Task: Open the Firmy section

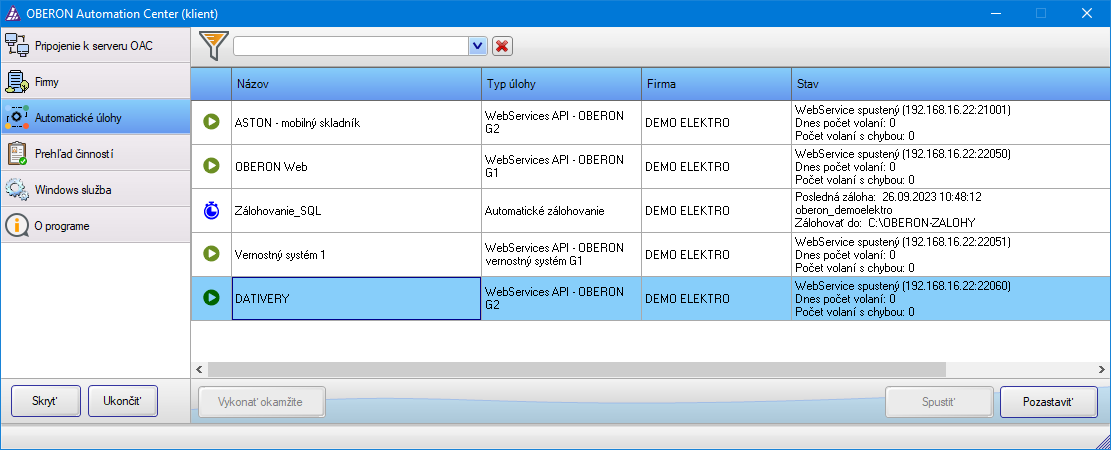Action: (96, 81)
